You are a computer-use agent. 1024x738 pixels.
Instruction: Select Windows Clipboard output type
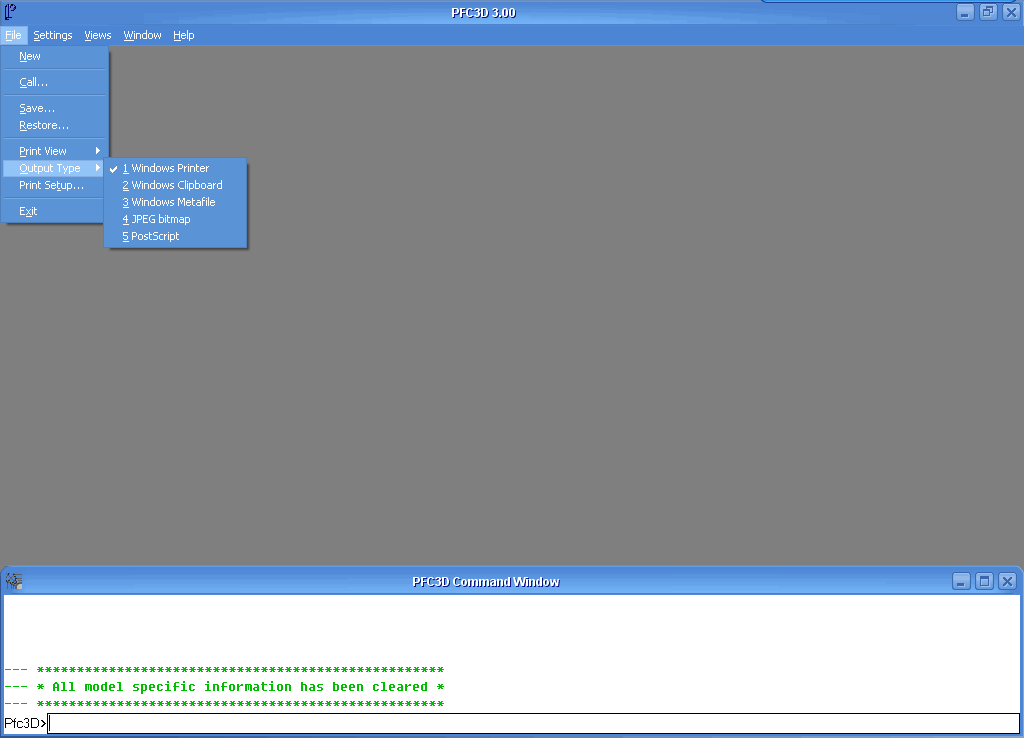coord(175,185)
